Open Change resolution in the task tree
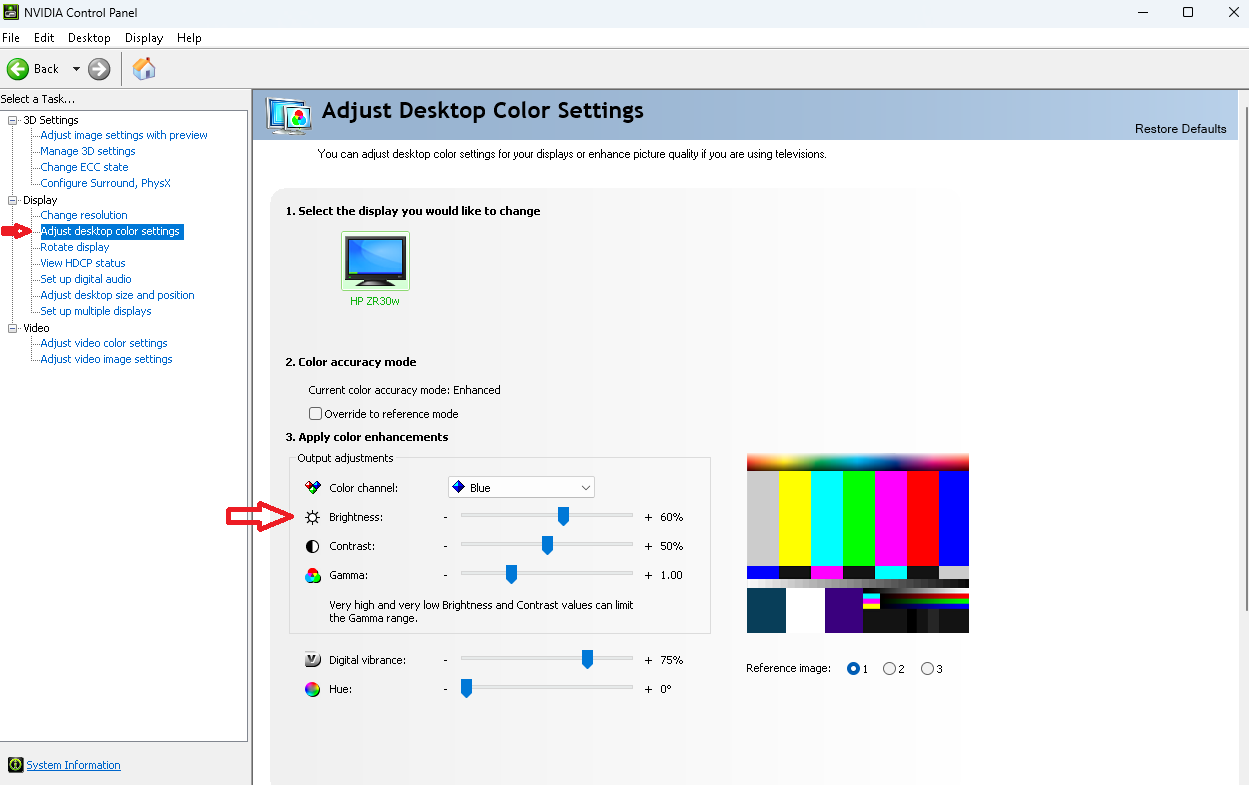Screen dimensions: 1249x785 pos(84,215)
